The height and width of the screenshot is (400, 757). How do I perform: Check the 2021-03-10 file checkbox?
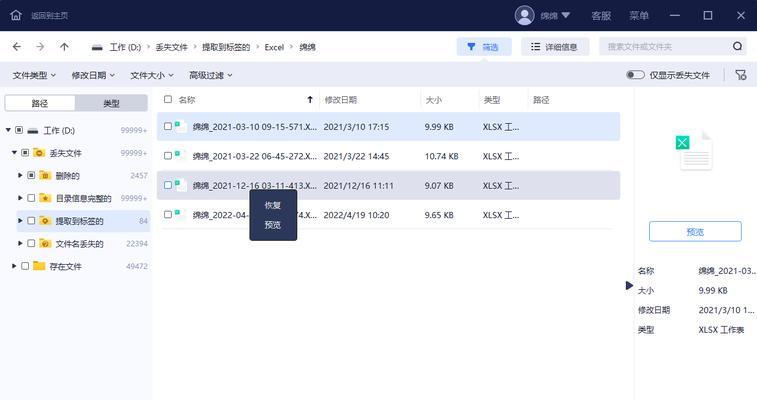168,126
